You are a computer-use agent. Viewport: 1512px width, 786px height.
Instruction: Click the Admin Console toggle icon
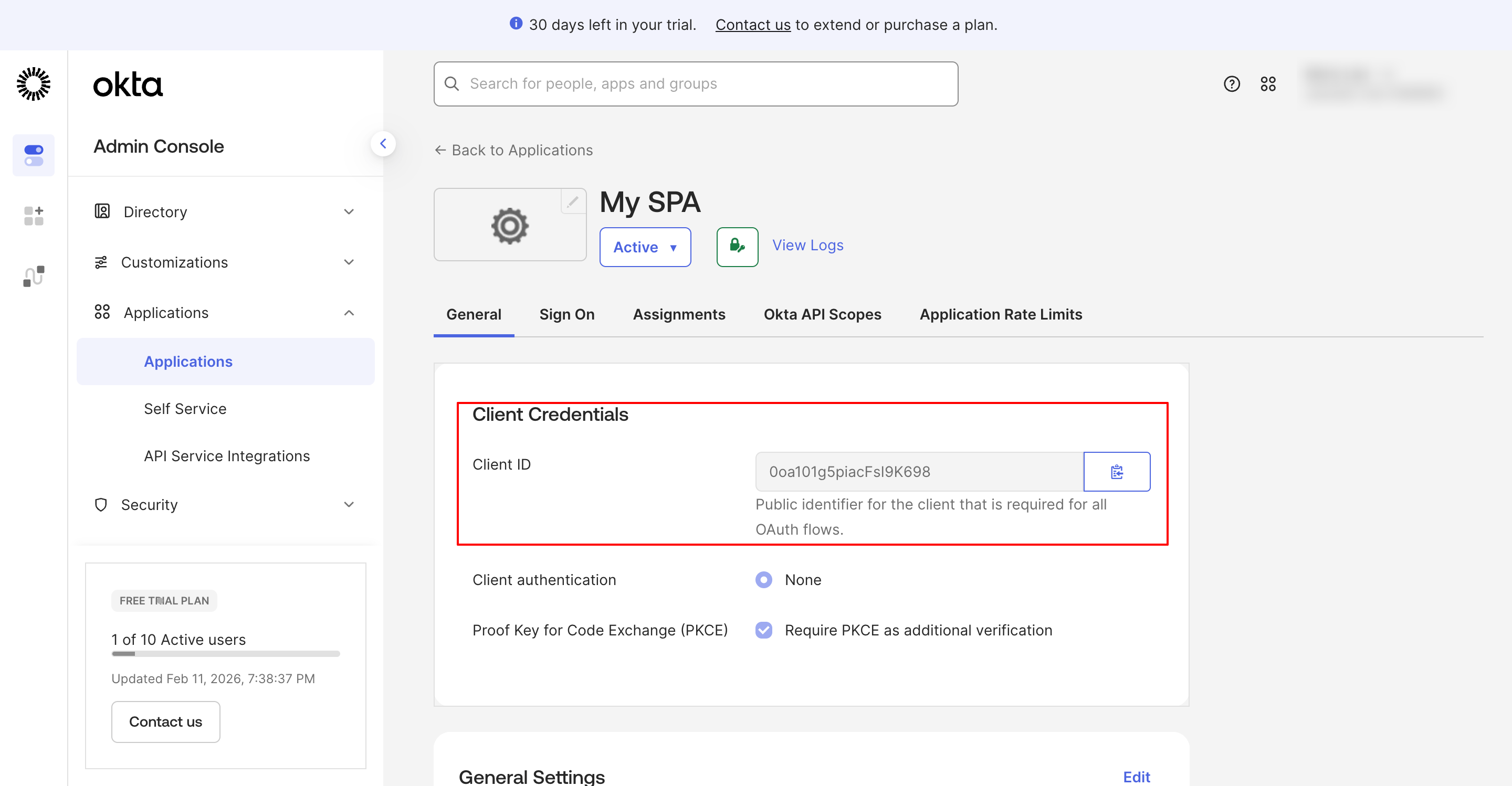tap(34, 155)
